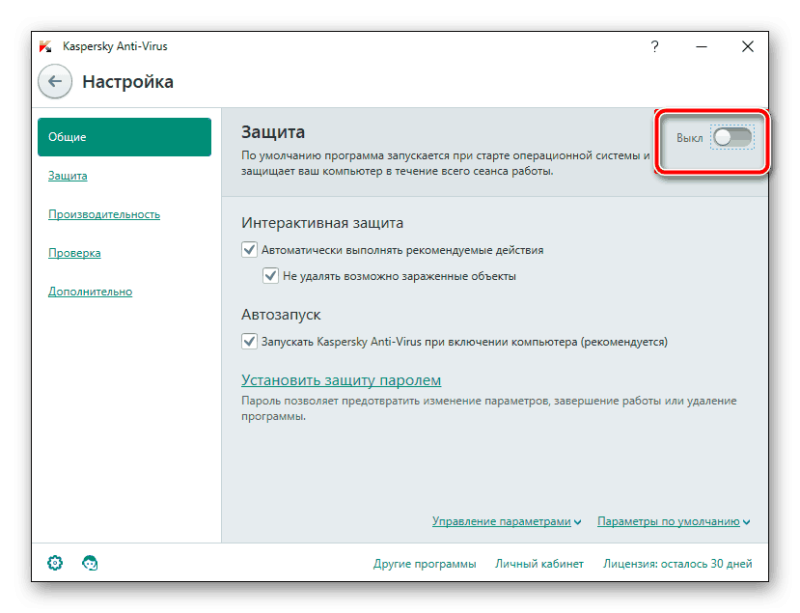Click the Автозапуск heading
800x613 pixels.
281,314
